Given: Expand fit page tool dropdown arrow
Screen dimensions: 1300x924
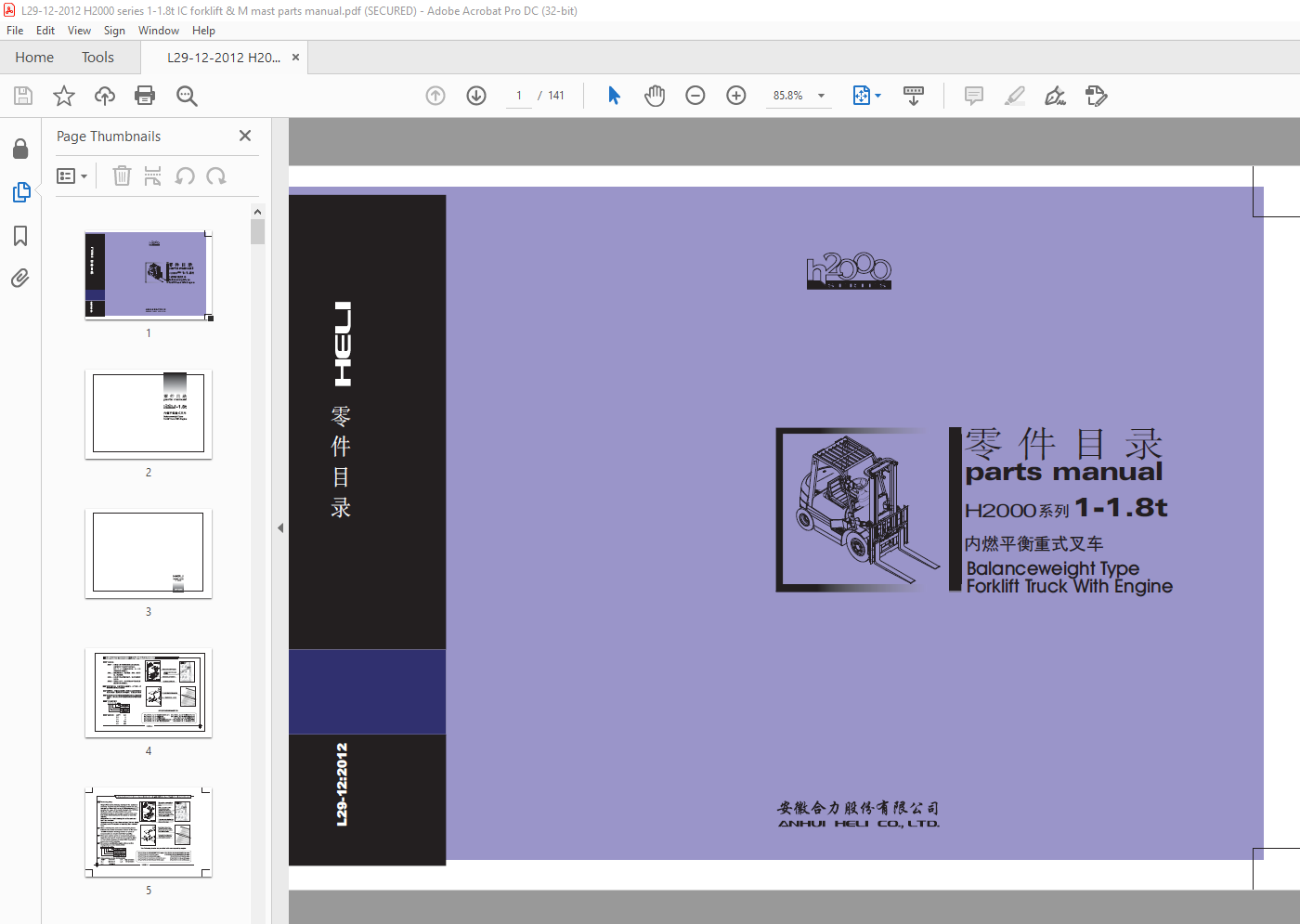Looking at the screenshot, I should pos(877,96).
